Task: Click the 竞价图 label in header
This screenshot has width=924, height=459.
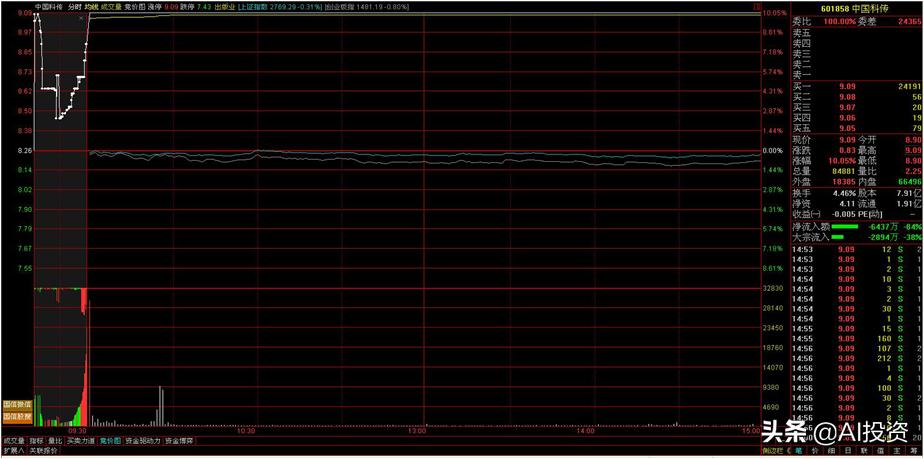Action: 134,6
